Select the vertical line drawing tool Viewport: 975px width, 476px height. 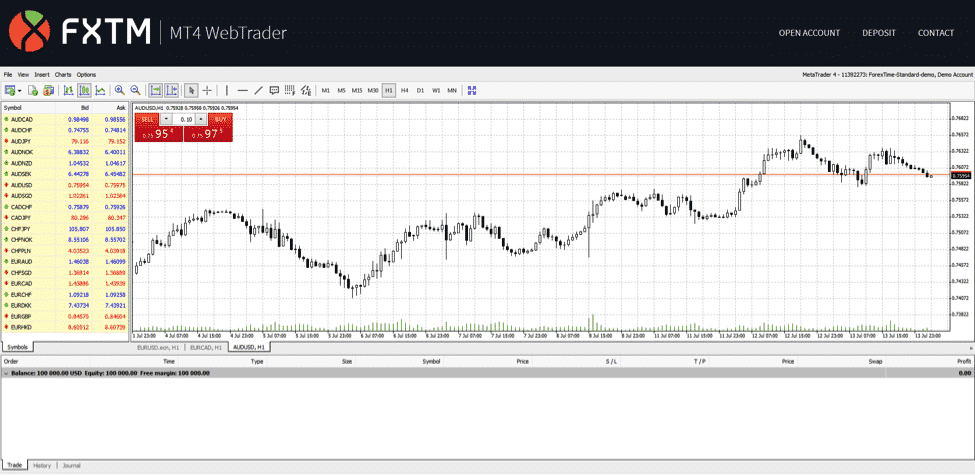(227, 90)
